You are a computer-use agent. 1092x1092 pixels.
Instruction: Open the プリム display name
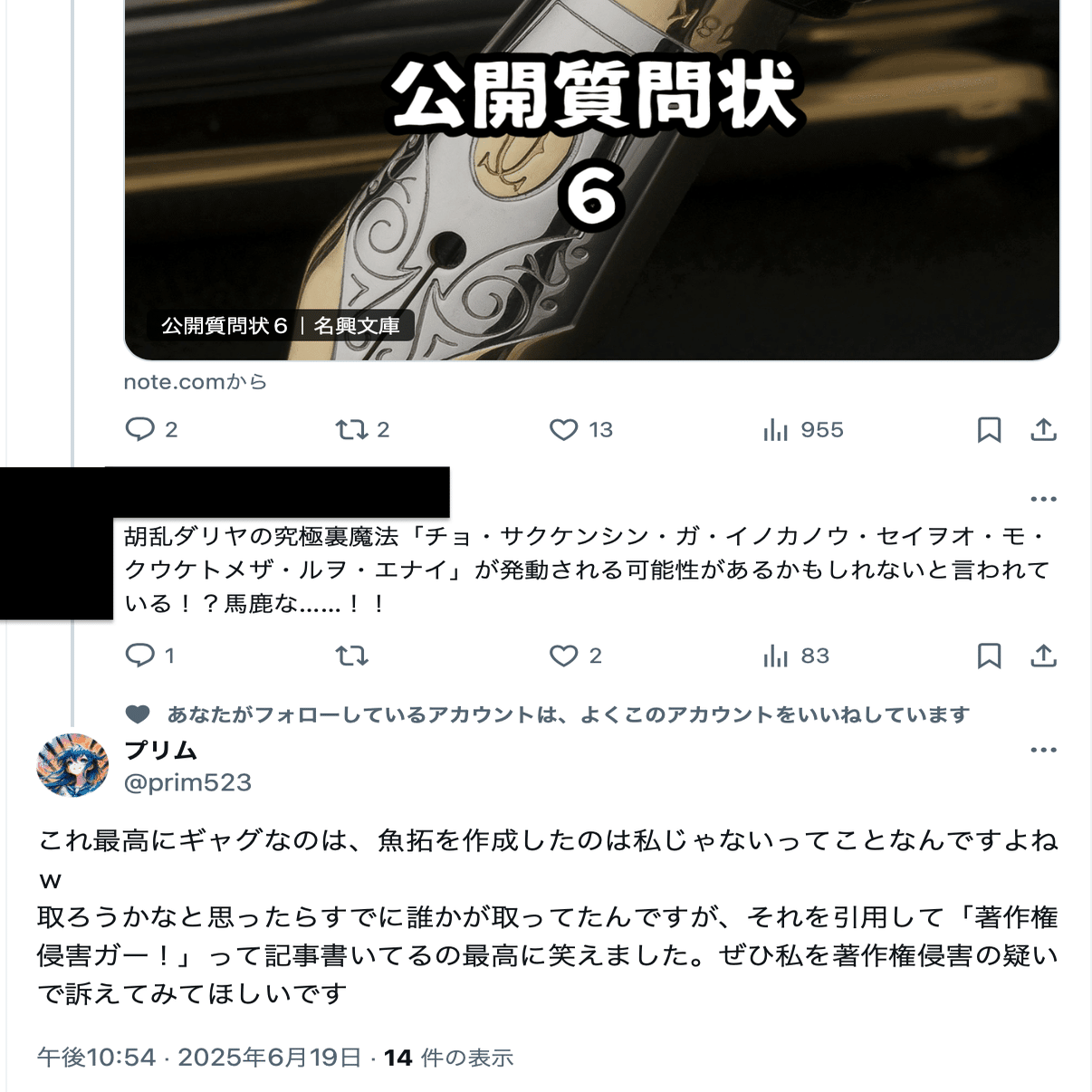point(160,750)
